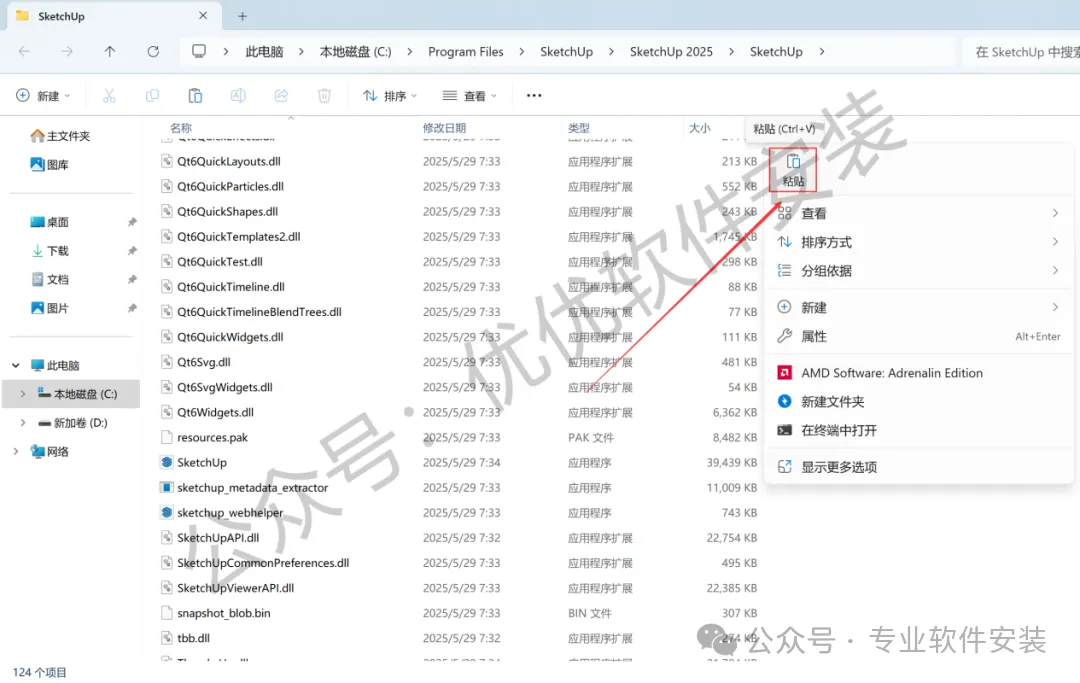
Task: Click 本地磁盘 (C:) breadcrumb
Action: pos(355,52)
